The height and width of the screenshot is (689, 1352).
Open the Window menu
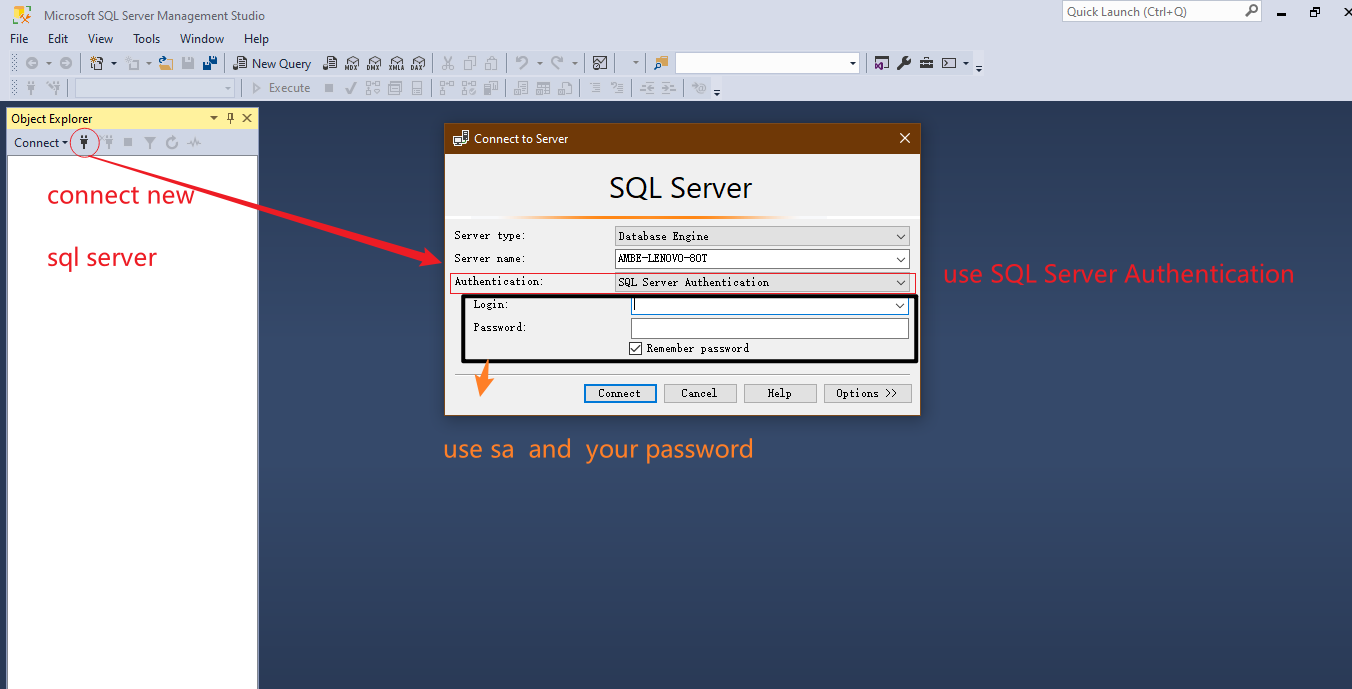[202, 39]
